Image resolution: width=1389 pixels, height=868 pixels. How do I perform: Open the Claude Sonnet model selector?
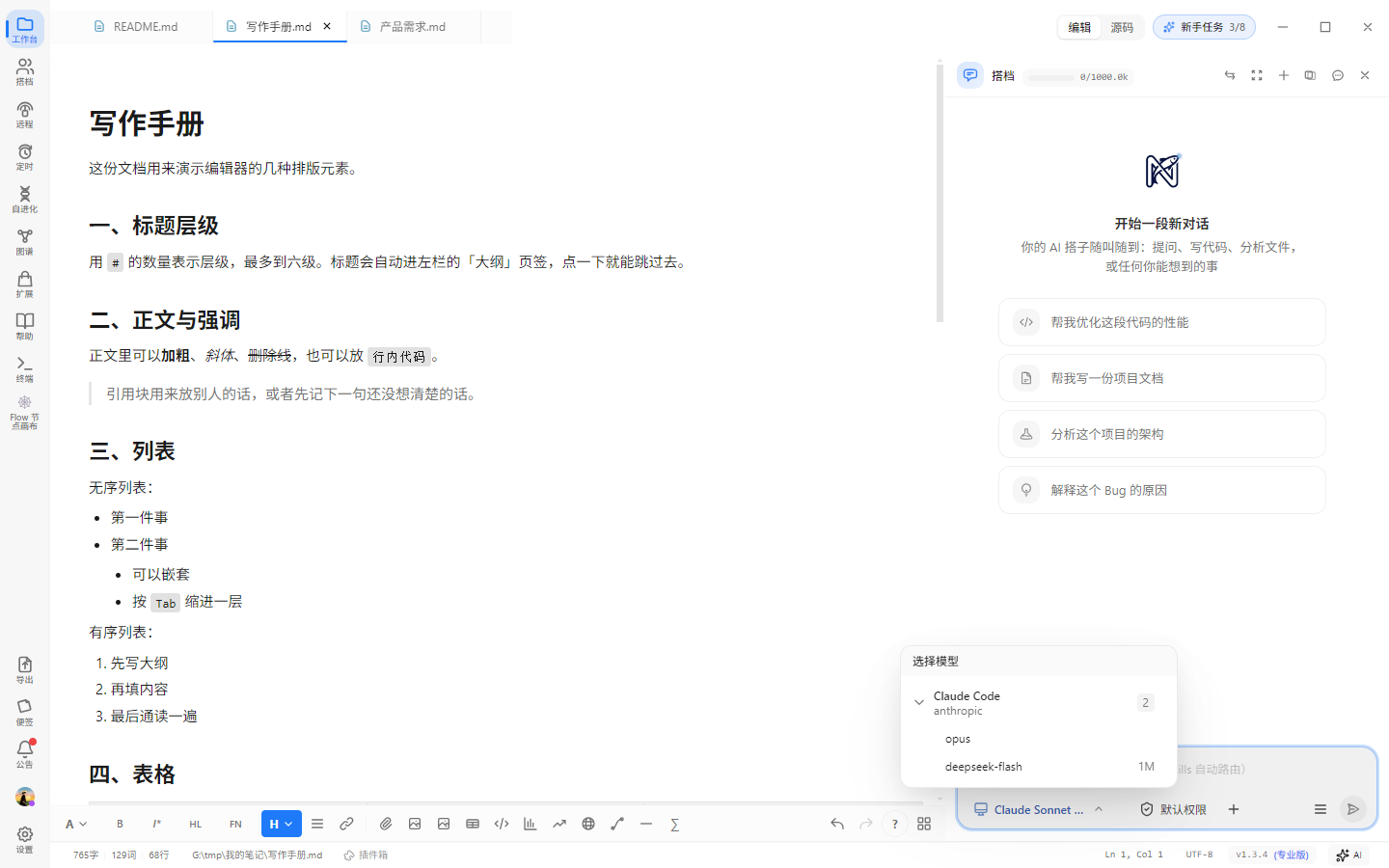click(1039, 809)
